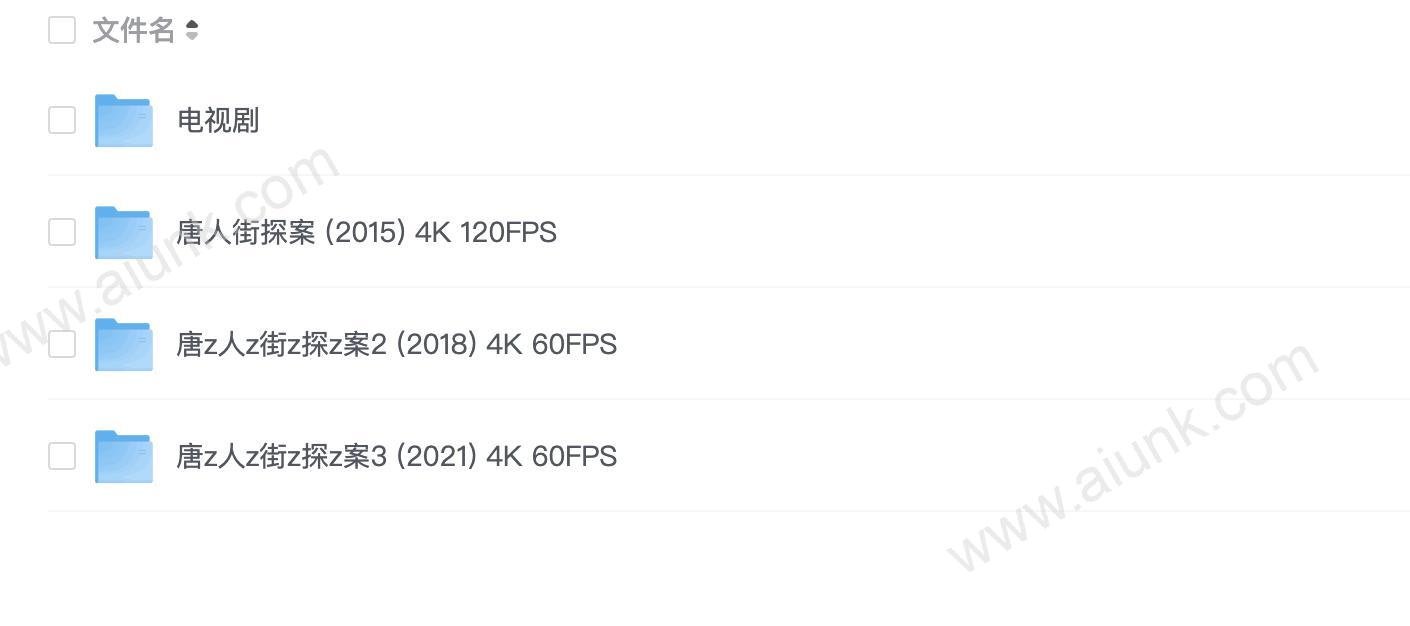Select checkbox of 唐人街探案 (2015) 4K 120FPS
This screenshot has height=626, width=1410.
tap(62, 232)
